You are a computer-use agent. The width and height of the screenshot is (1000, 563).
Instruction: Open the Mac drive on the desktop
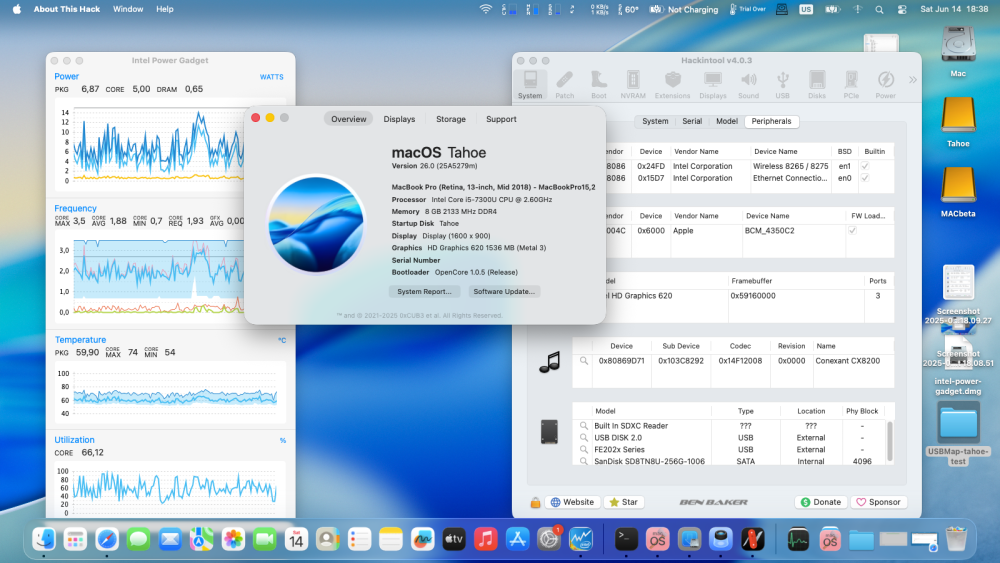(x=958, y=51)
